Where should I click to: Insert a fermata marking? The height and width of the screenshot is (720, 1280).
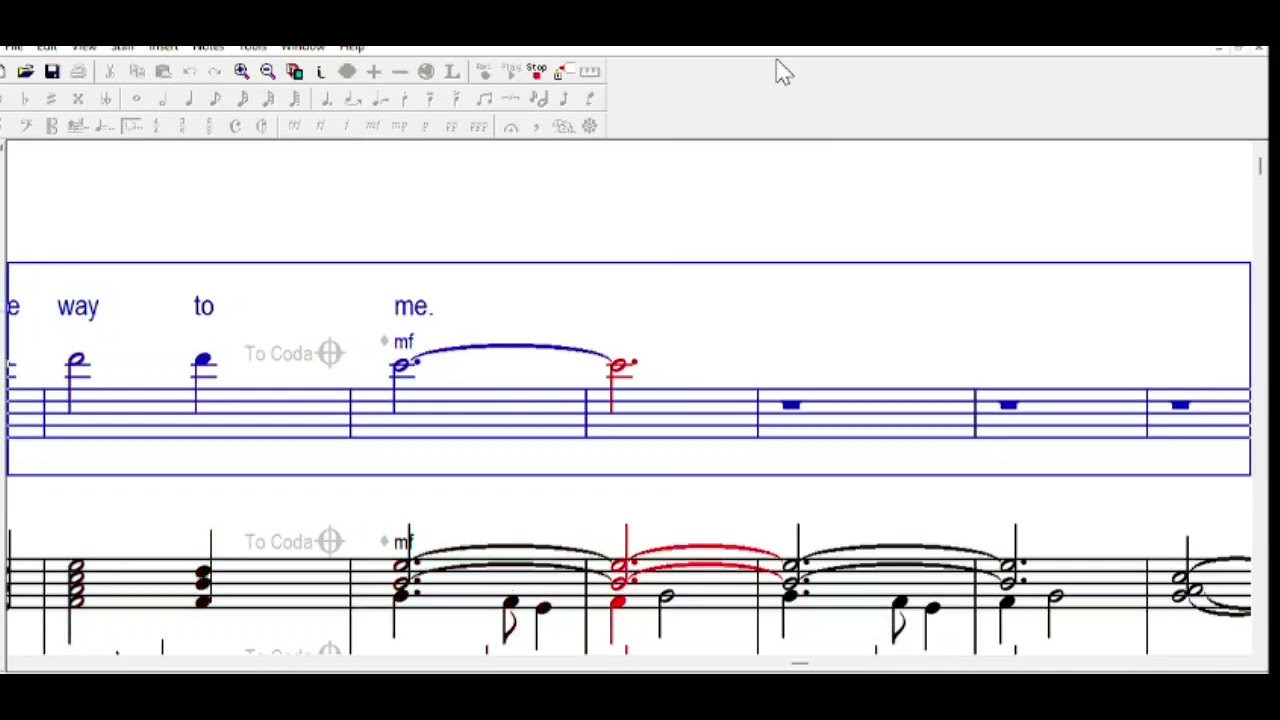click(511, 127)
